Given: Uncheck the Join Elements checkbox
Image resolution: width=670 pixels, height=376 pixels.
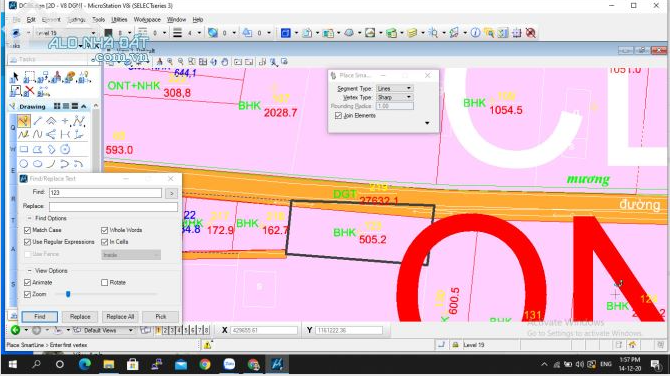Looking at the screenshot, I should 338,116.
